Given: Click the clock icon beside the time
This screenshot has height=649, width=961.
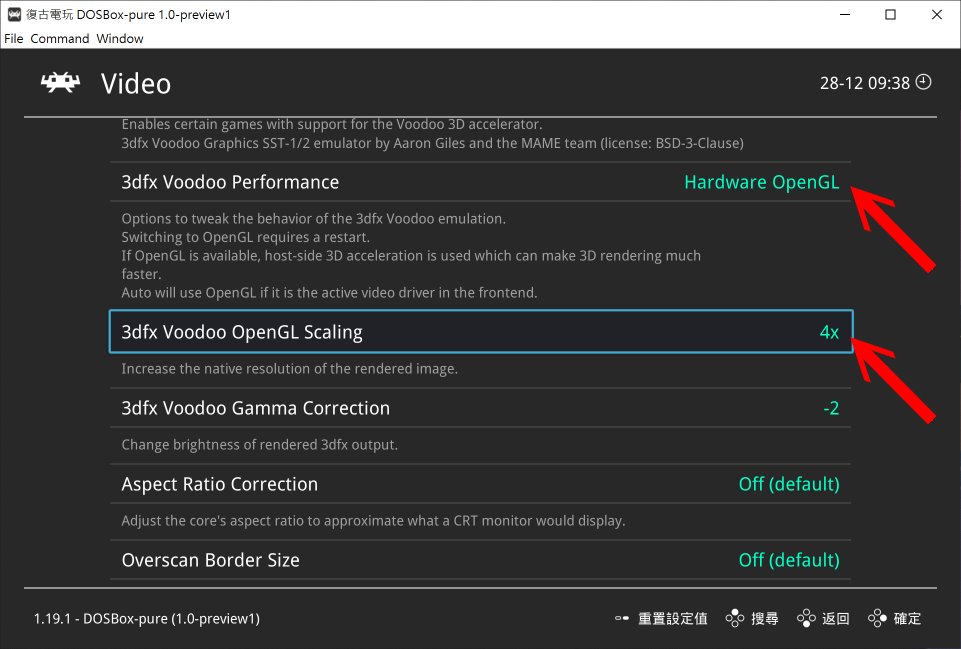Looking at the screenshot, I should pyautogui.click(x=923, y=82).
